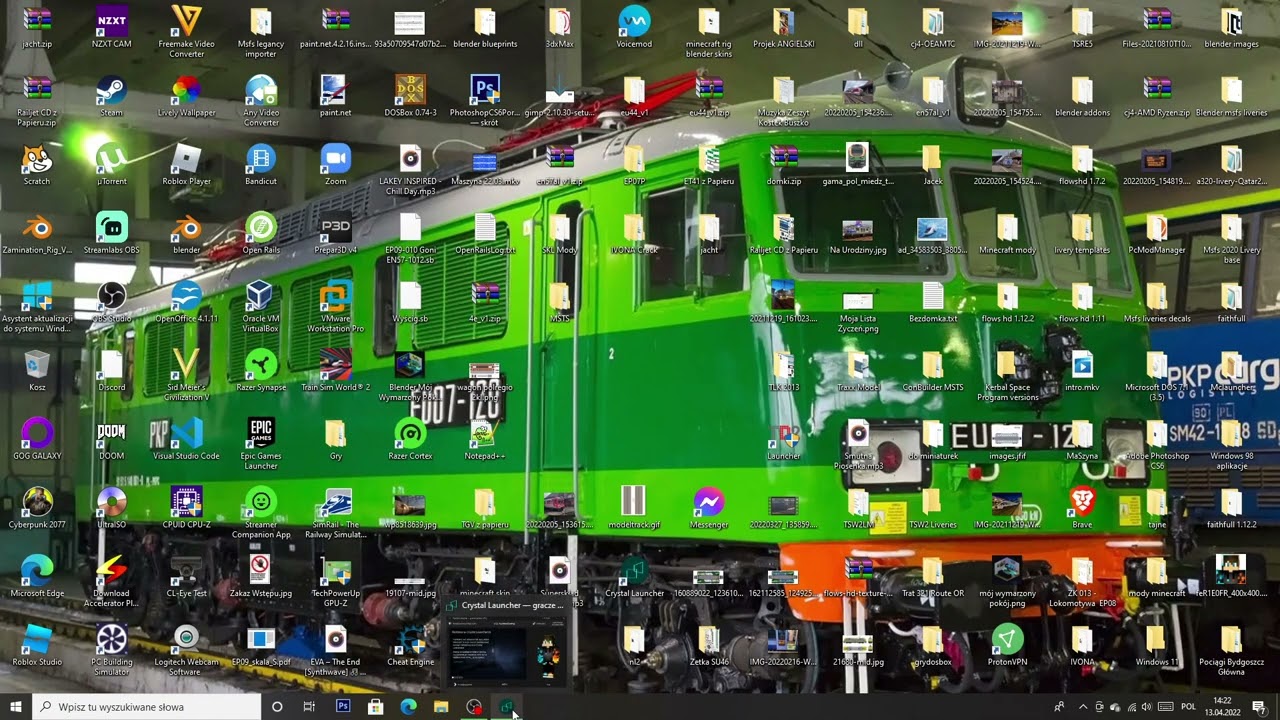Image resolution: width=1280 pixels, height=720 pixels.
Task: Open the Lively Wallpaper shortcut
Action: 186,97
